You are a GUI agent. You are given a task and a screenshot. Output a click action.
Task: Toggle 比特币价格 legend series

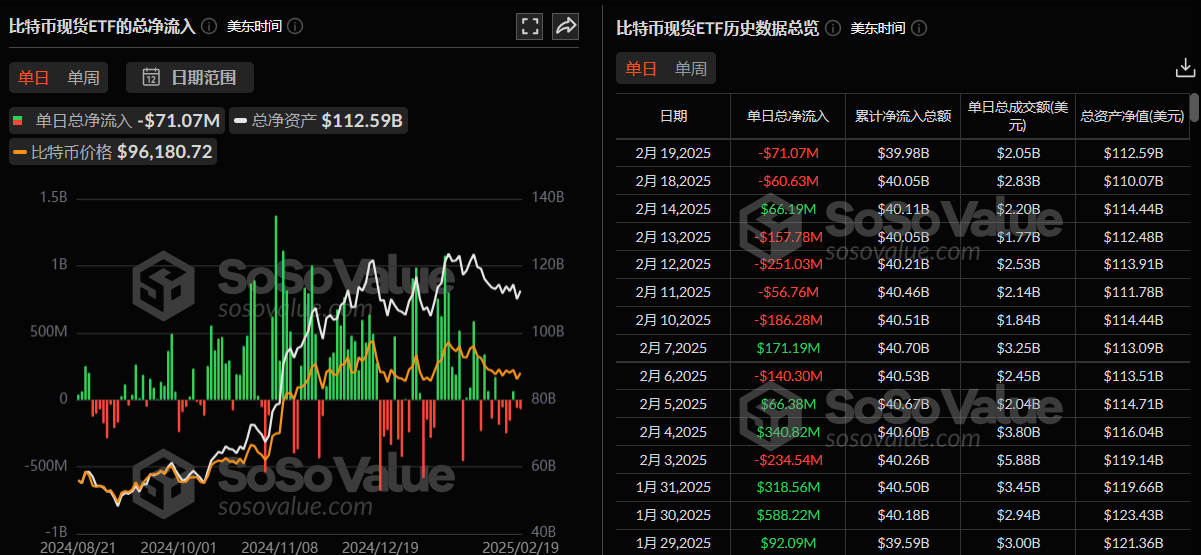[x=112, y=152]
